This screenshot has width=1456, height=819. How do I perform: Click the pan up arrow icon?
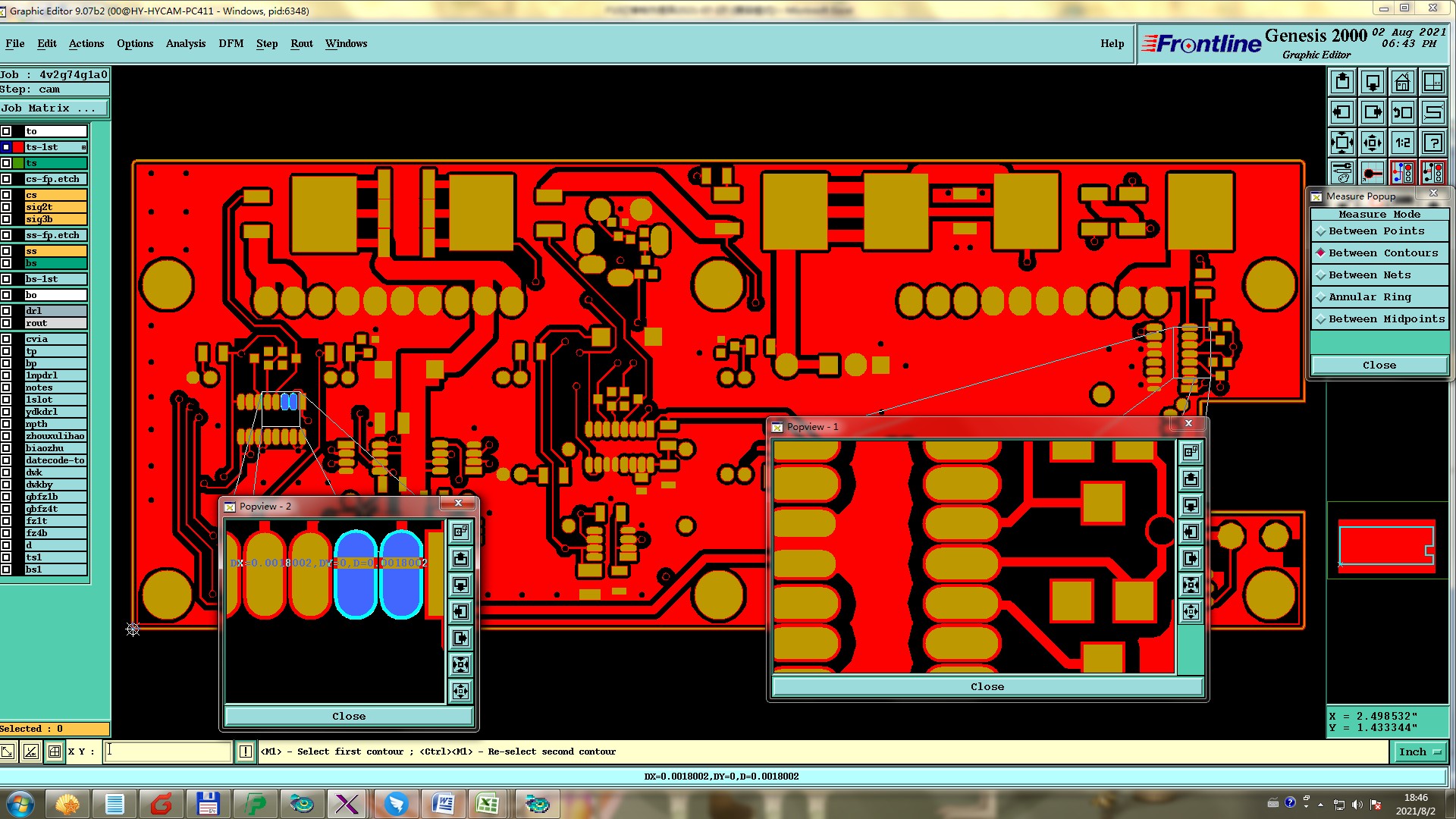1341,82
